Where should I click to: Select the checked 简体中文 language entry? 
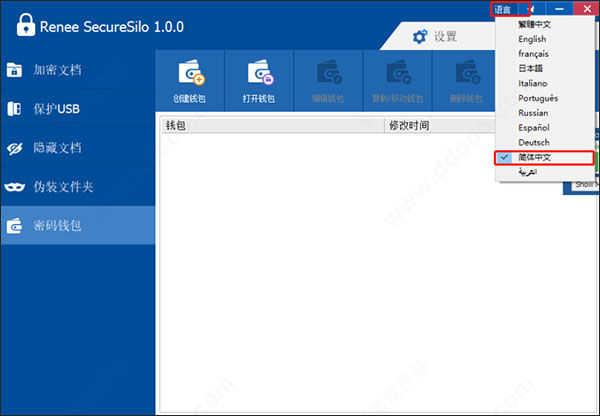[x=545, y=158]
